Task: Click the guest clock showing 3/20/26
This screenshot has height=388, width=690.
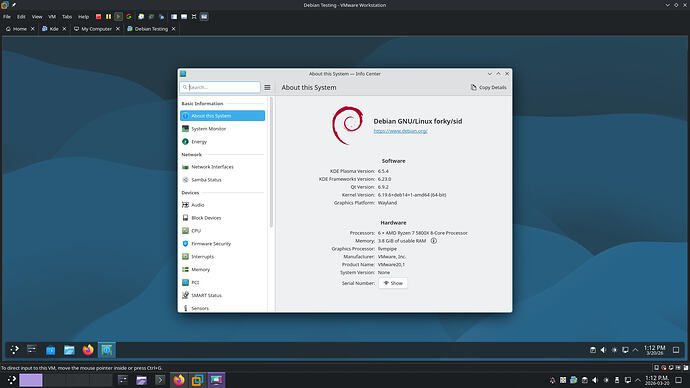Action: (655, 350)
